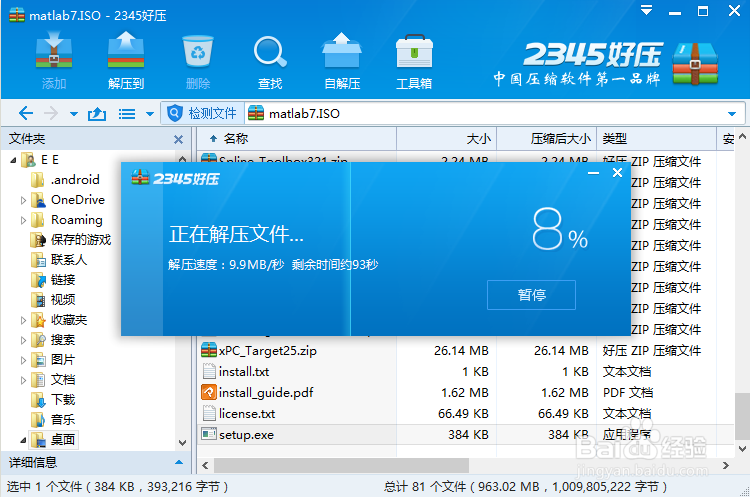This screenshot has width=750, height=497.
Task: Click the forward navigation arrow
Action: [x=51, y=113]
